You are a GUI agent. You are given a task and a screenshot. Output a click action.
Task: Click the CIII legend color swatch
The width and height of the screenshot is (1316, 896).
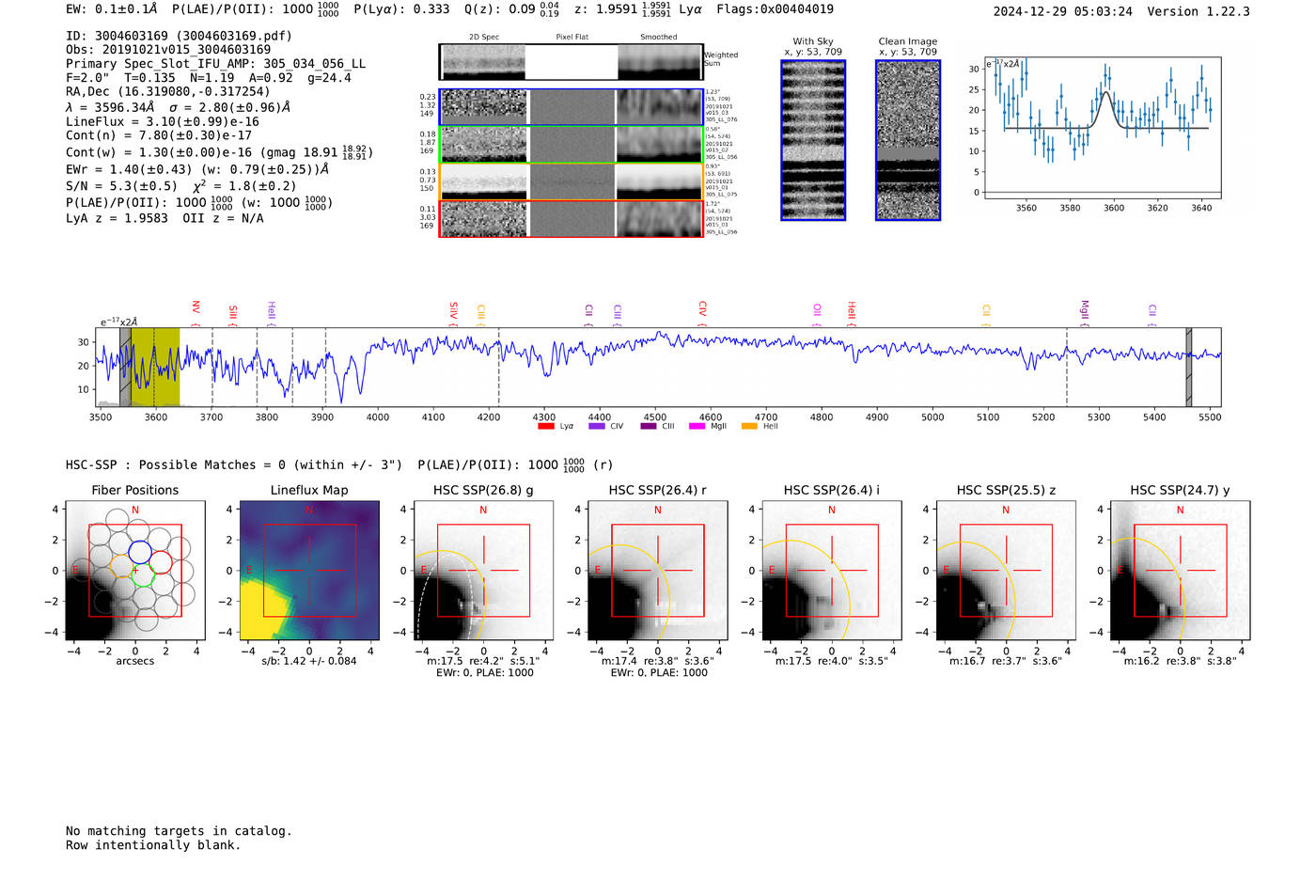649,426
